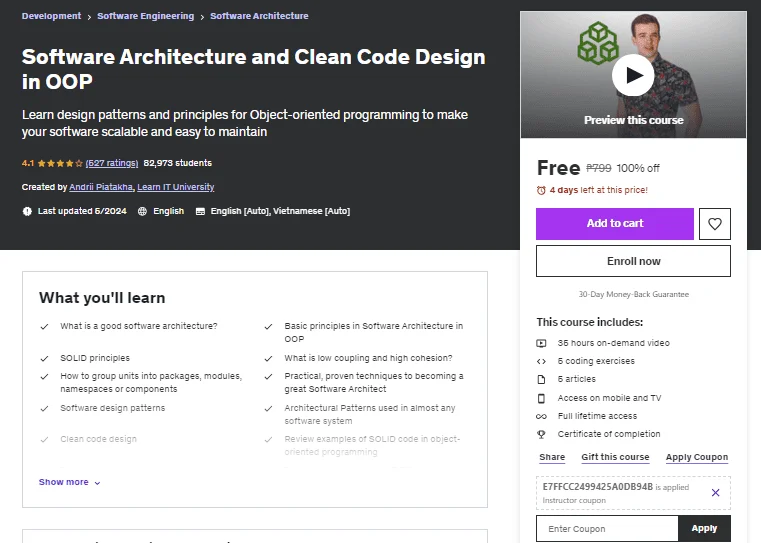This screenshot has width=761, height=543.
Task: Click breadcrumb chevron after Development
Action: coord(89,17)
